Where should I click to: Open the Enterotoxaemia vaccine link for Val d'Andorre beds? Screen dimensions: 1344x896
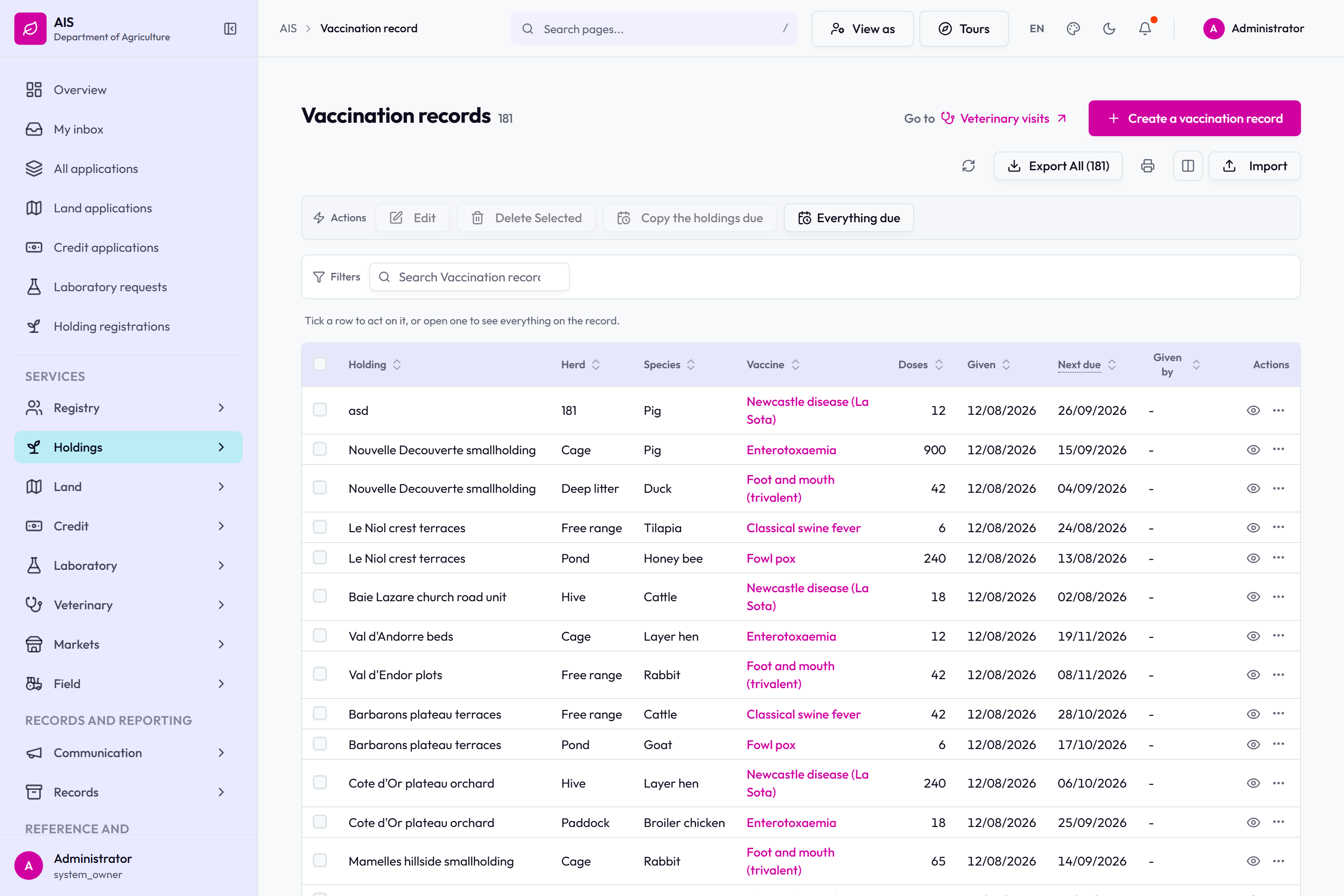(x=791, y=636)
